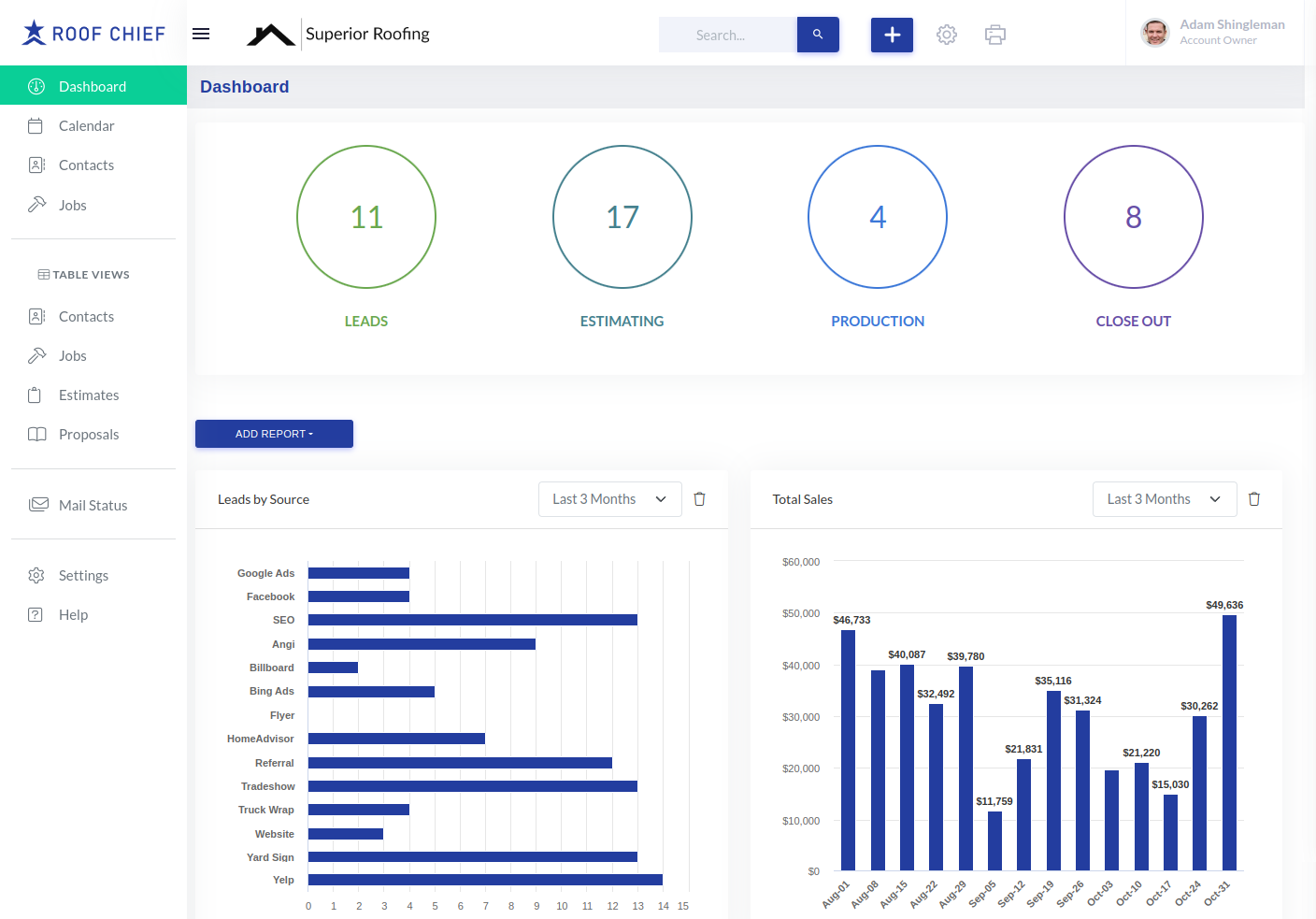Click into the Search input field
This screenshot has width=1316, height=919.
click(728, 35)
